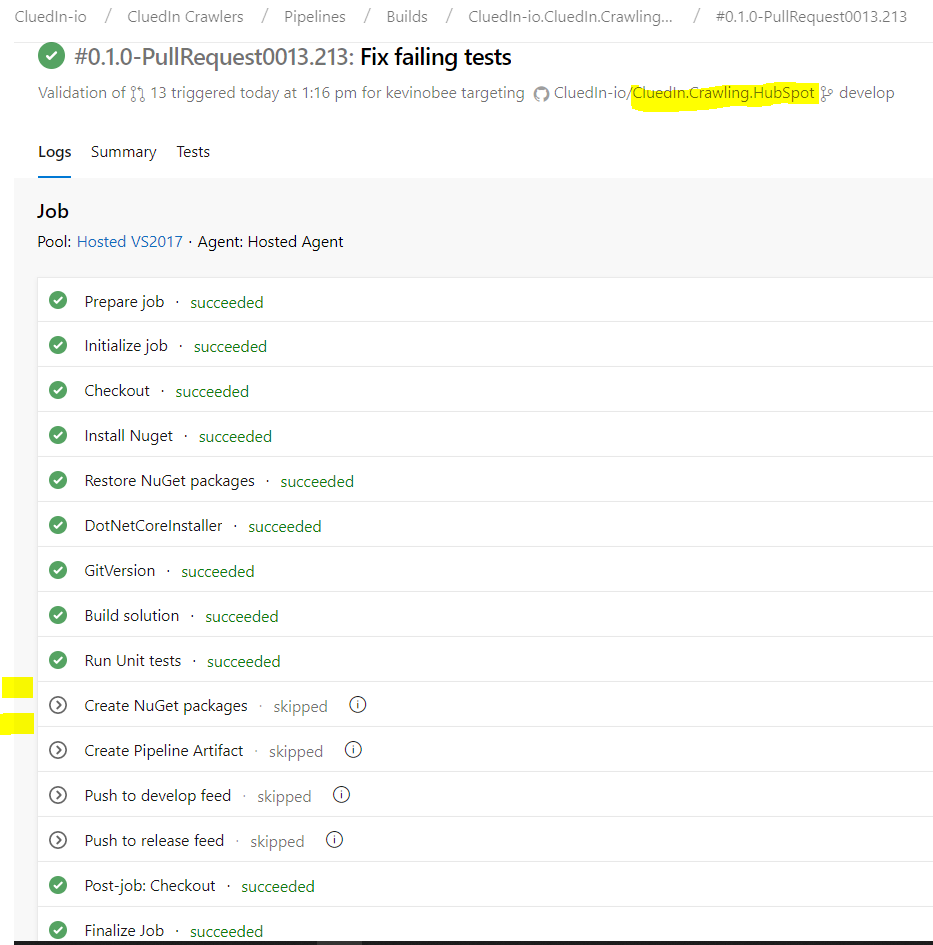Viewport: 933px width, 945px height.
Task: Open the DotNetCoreInstaller step log
Action: (485, 525)
